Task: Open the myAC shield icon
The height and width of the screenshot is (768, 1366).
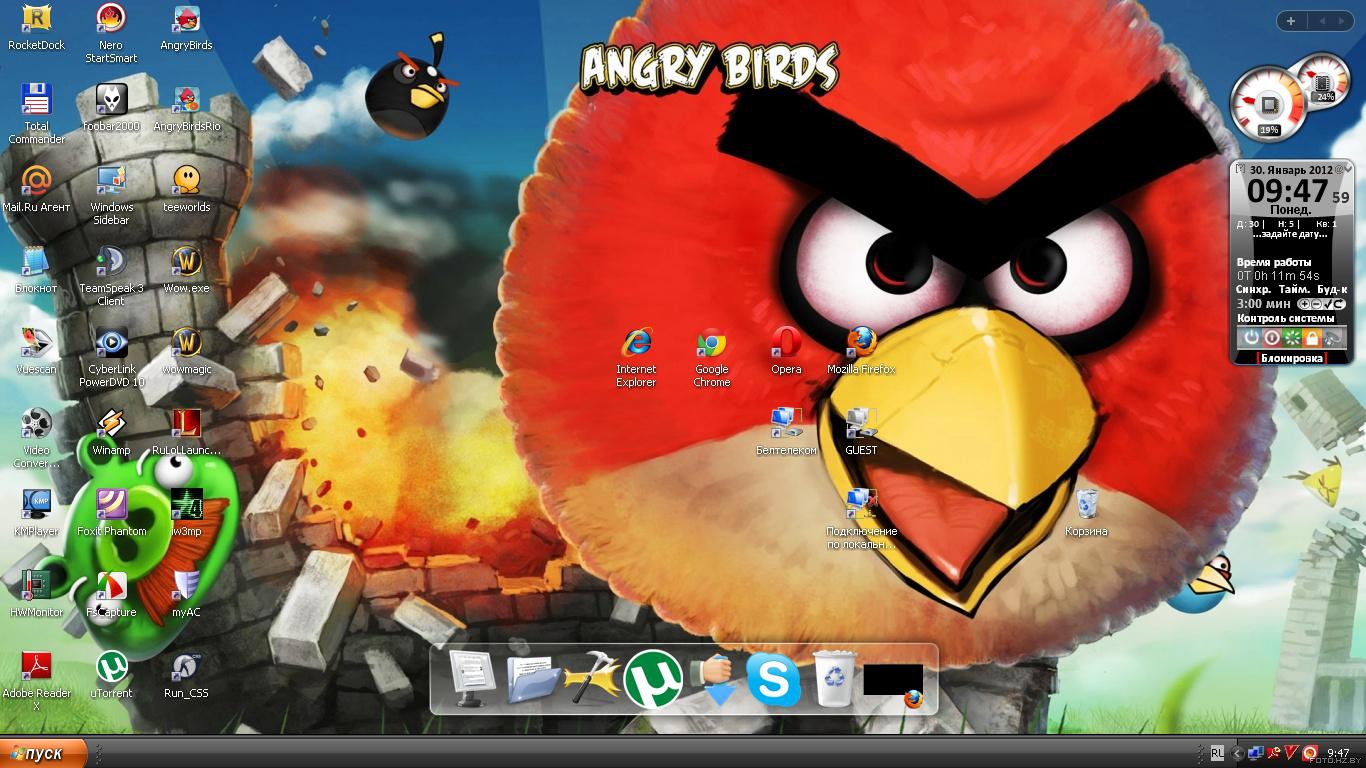Action: 186,593
